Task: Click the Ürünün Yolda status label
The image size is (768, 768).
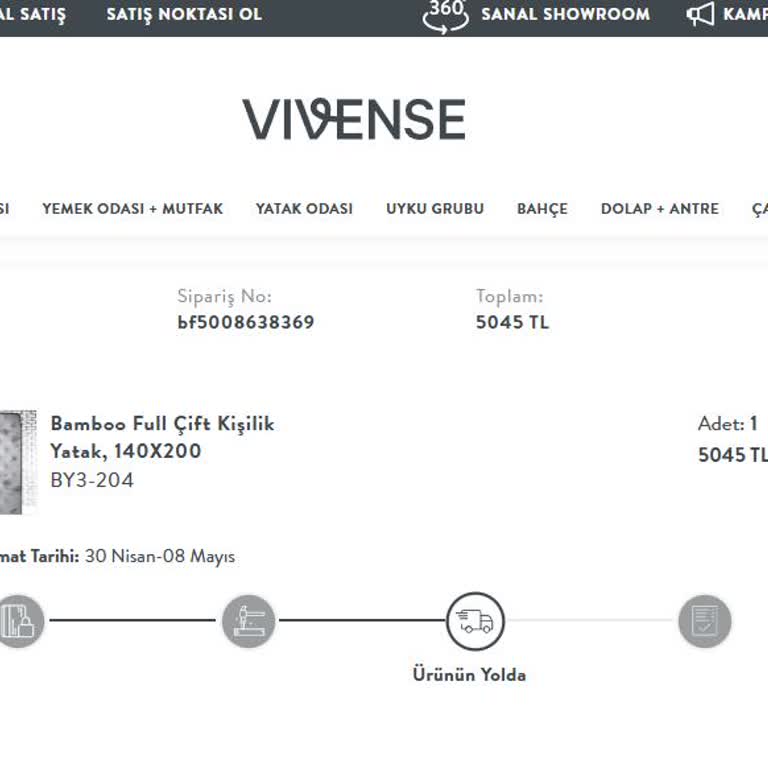Action: pos(469,674)
